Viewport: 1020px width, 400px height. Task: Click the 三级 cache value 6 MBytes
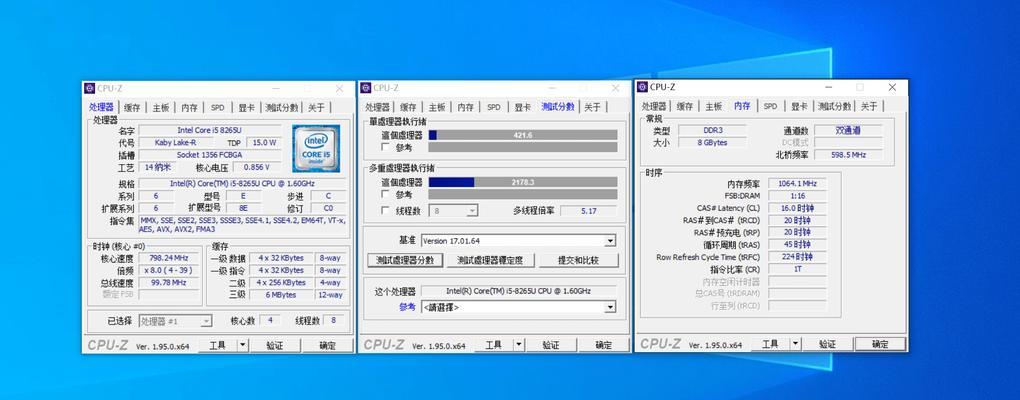(x=281, y=295)
